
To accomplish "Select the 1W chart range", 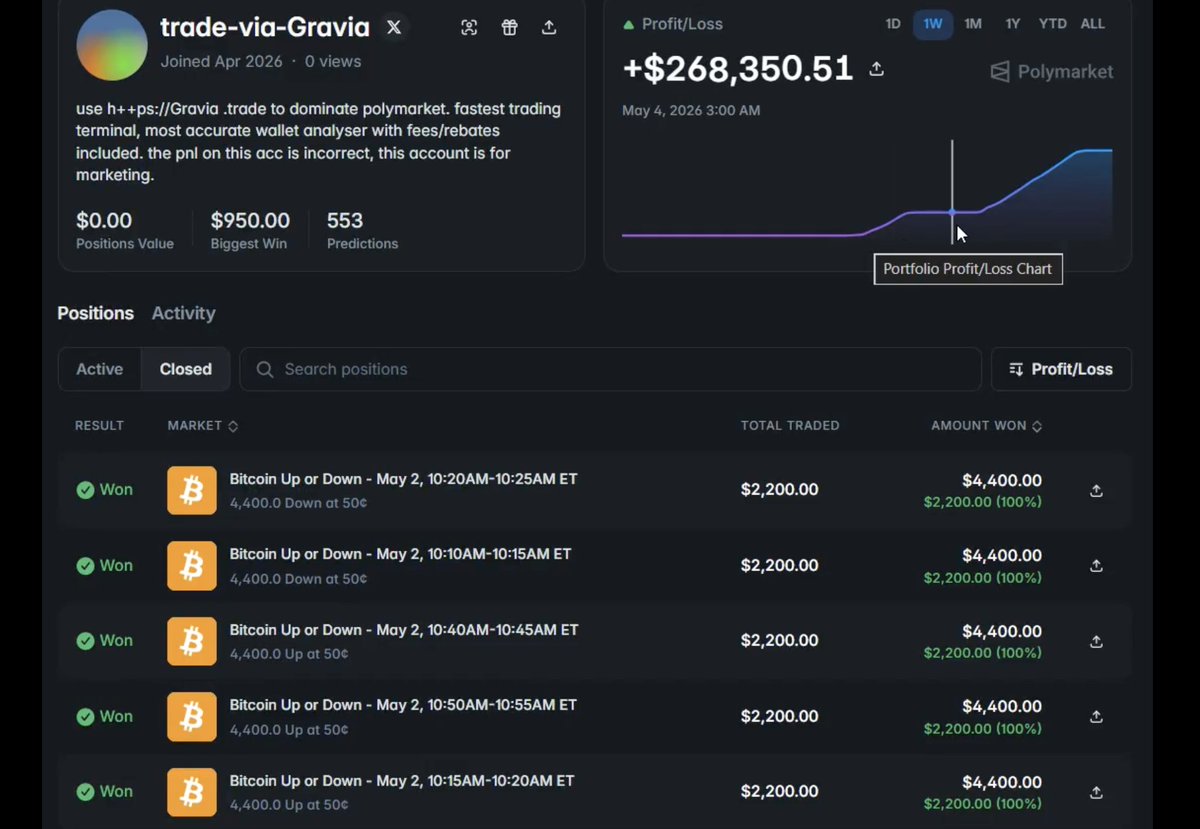I will pyautogui.click(x=933, y=24).
